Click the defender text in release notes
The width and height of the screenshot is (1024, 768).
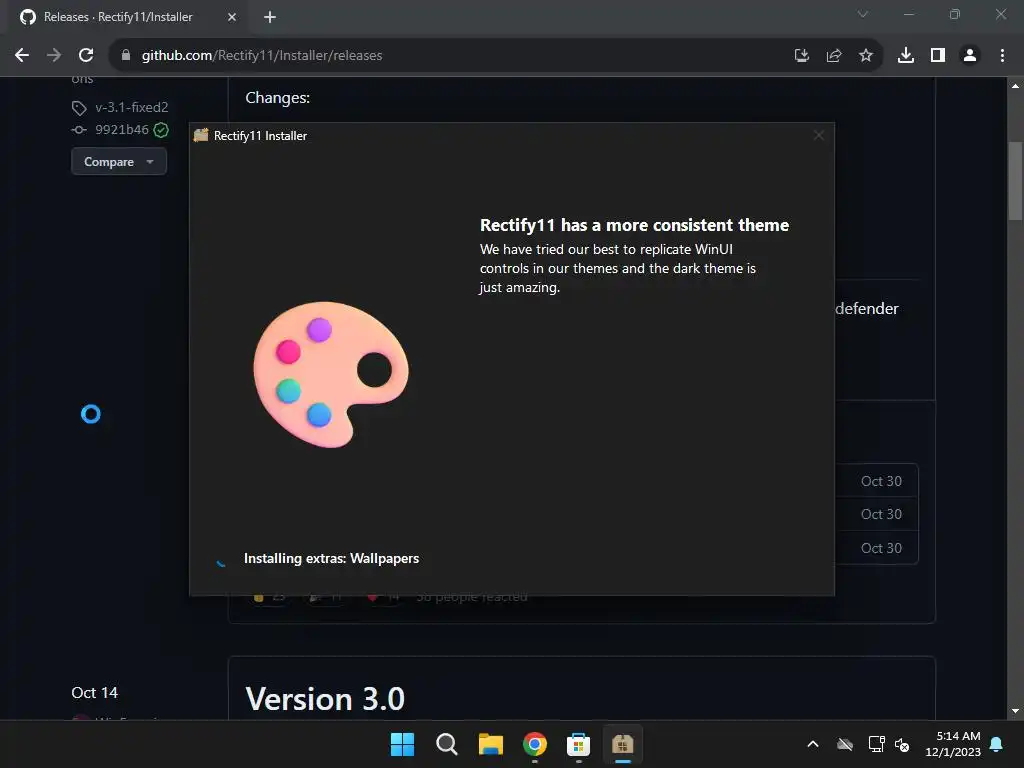tap(867, 309)
